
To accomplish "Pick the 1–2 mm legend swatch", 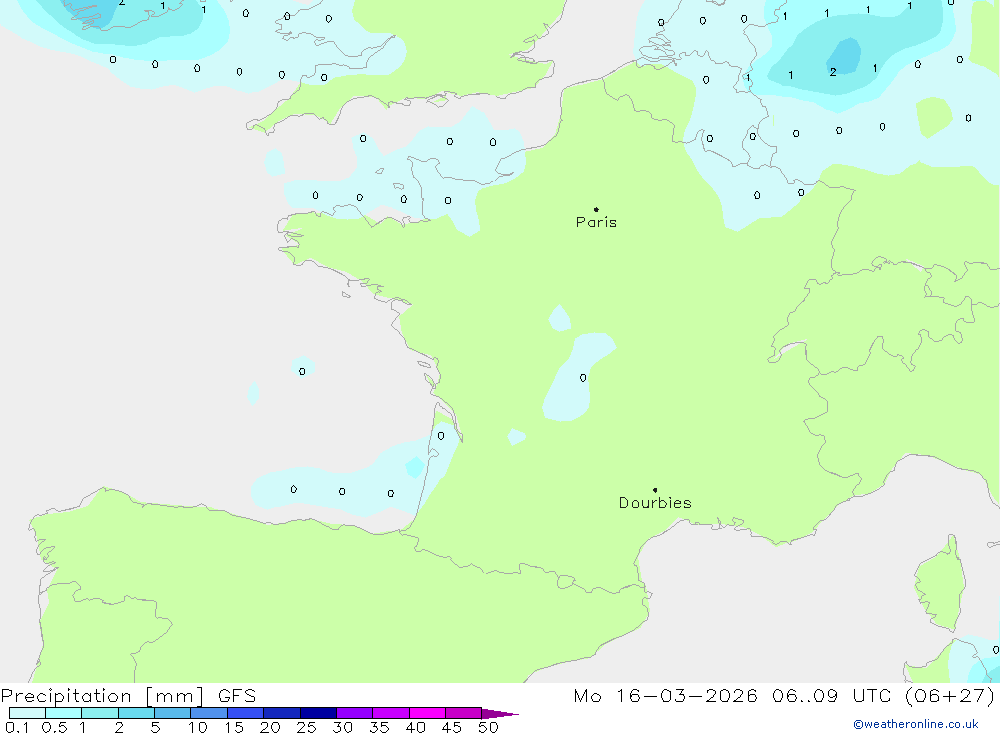I will (100, 713).
